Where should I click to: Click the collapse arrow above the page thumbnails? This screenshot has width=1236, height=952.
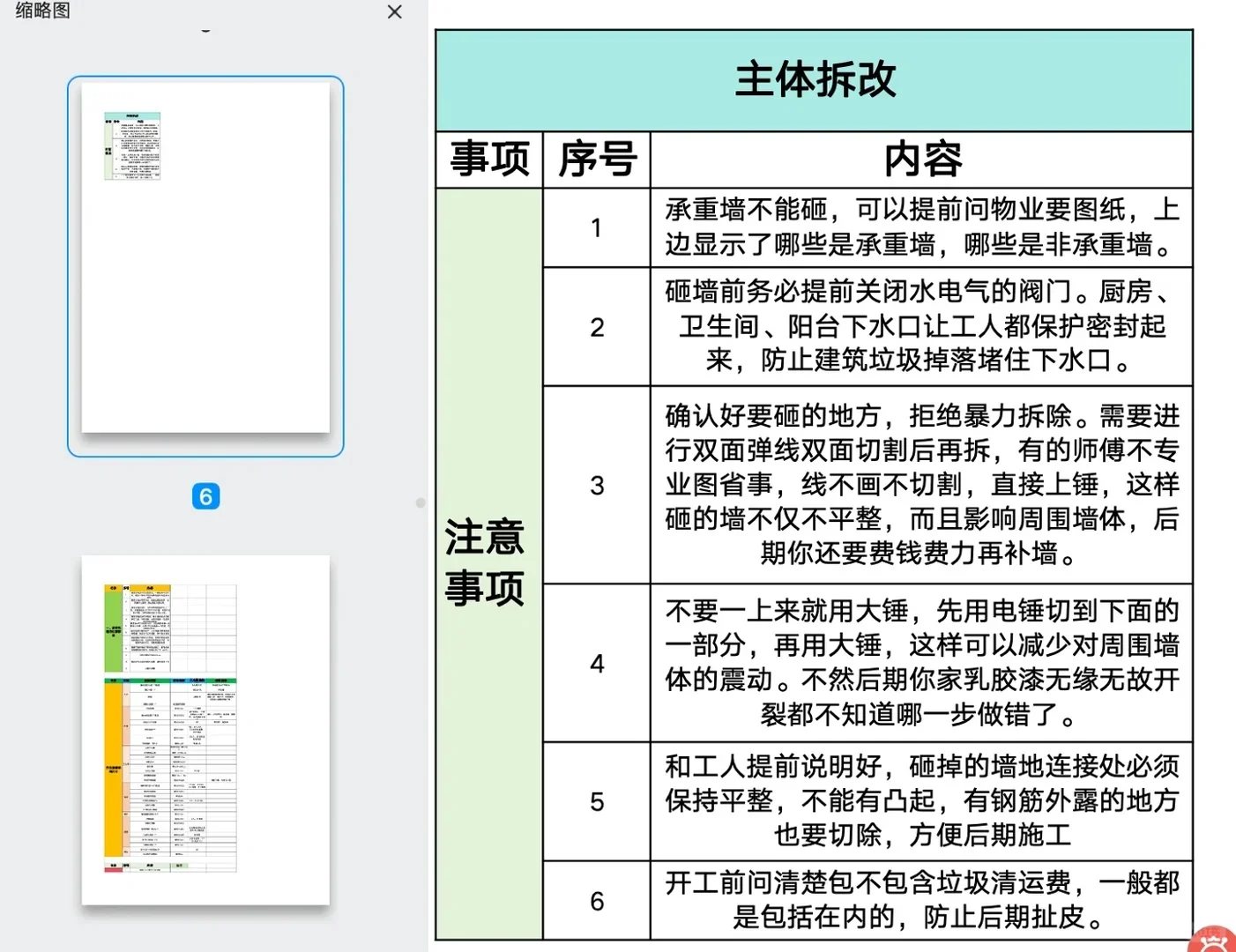point(205,29)
